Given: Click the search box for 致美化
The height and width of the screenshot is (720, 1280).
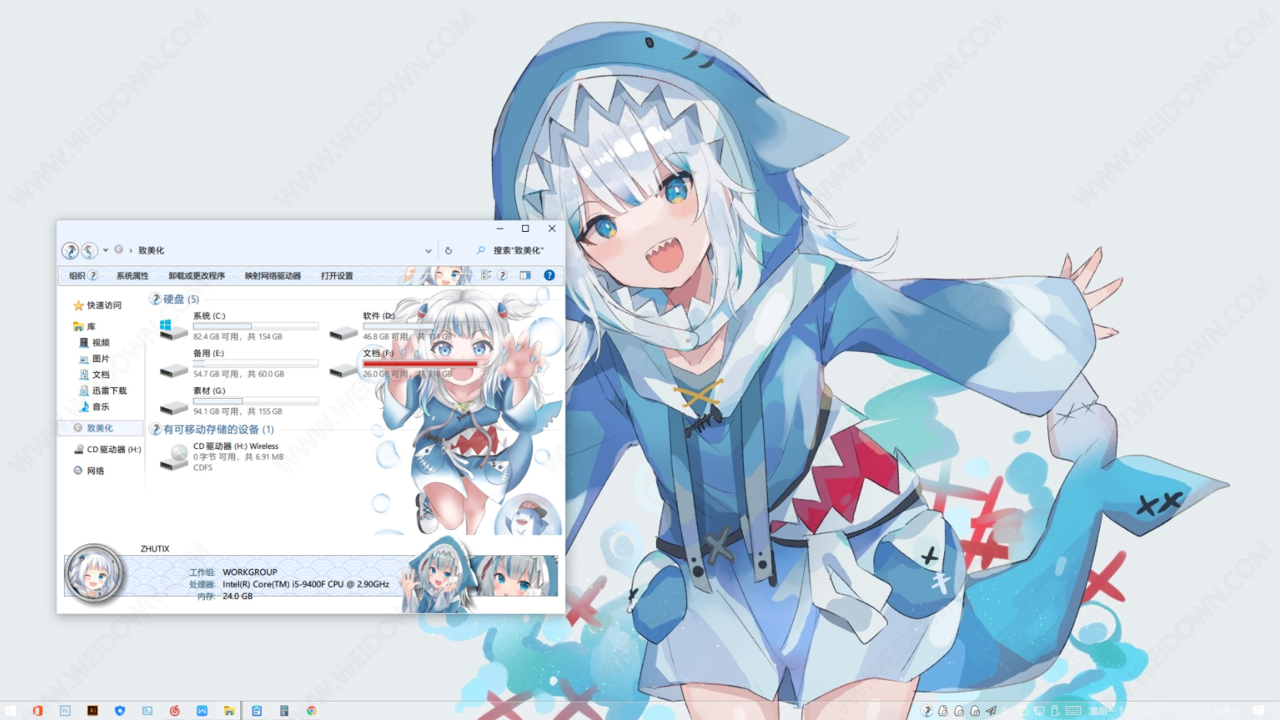Looking at the screenshot, I should (516, 251).
